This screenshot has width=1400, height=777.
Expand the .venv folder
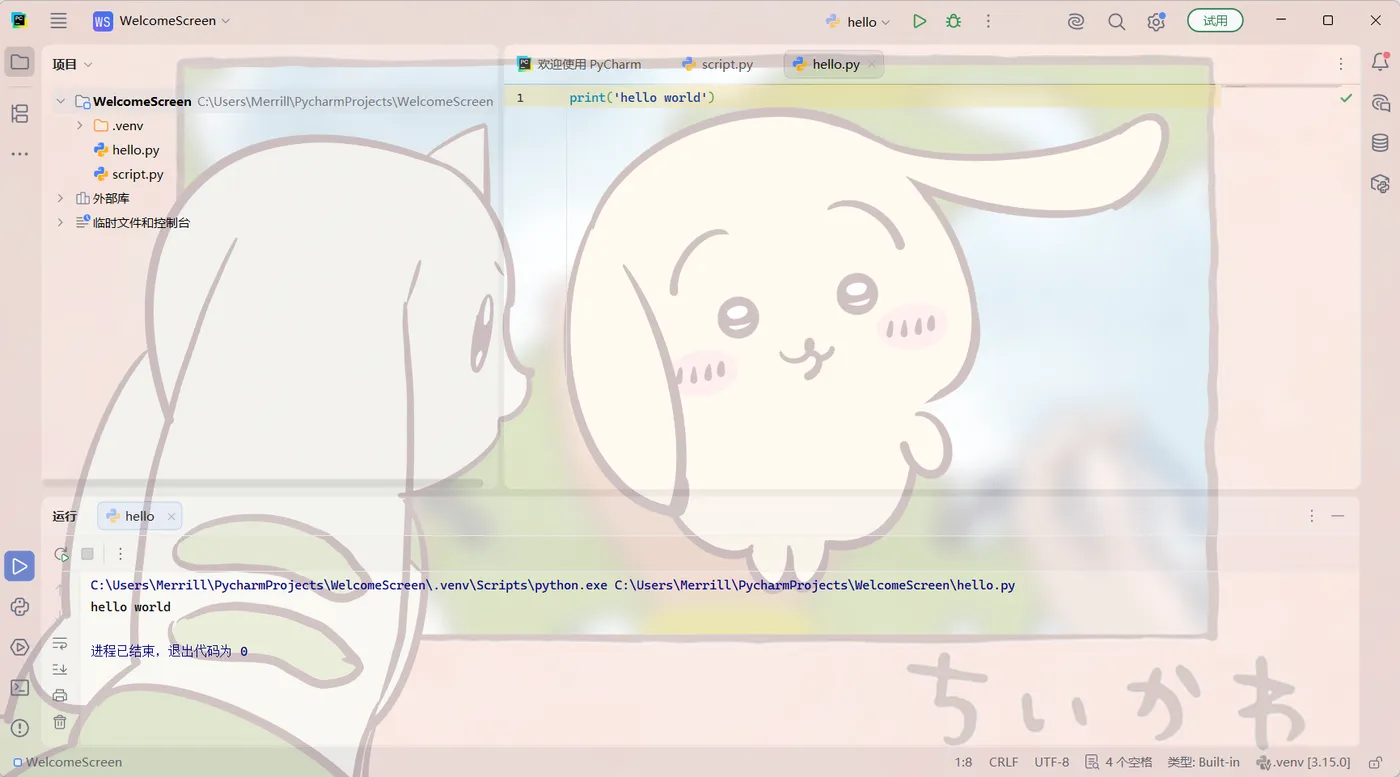(x=80, y=126)
